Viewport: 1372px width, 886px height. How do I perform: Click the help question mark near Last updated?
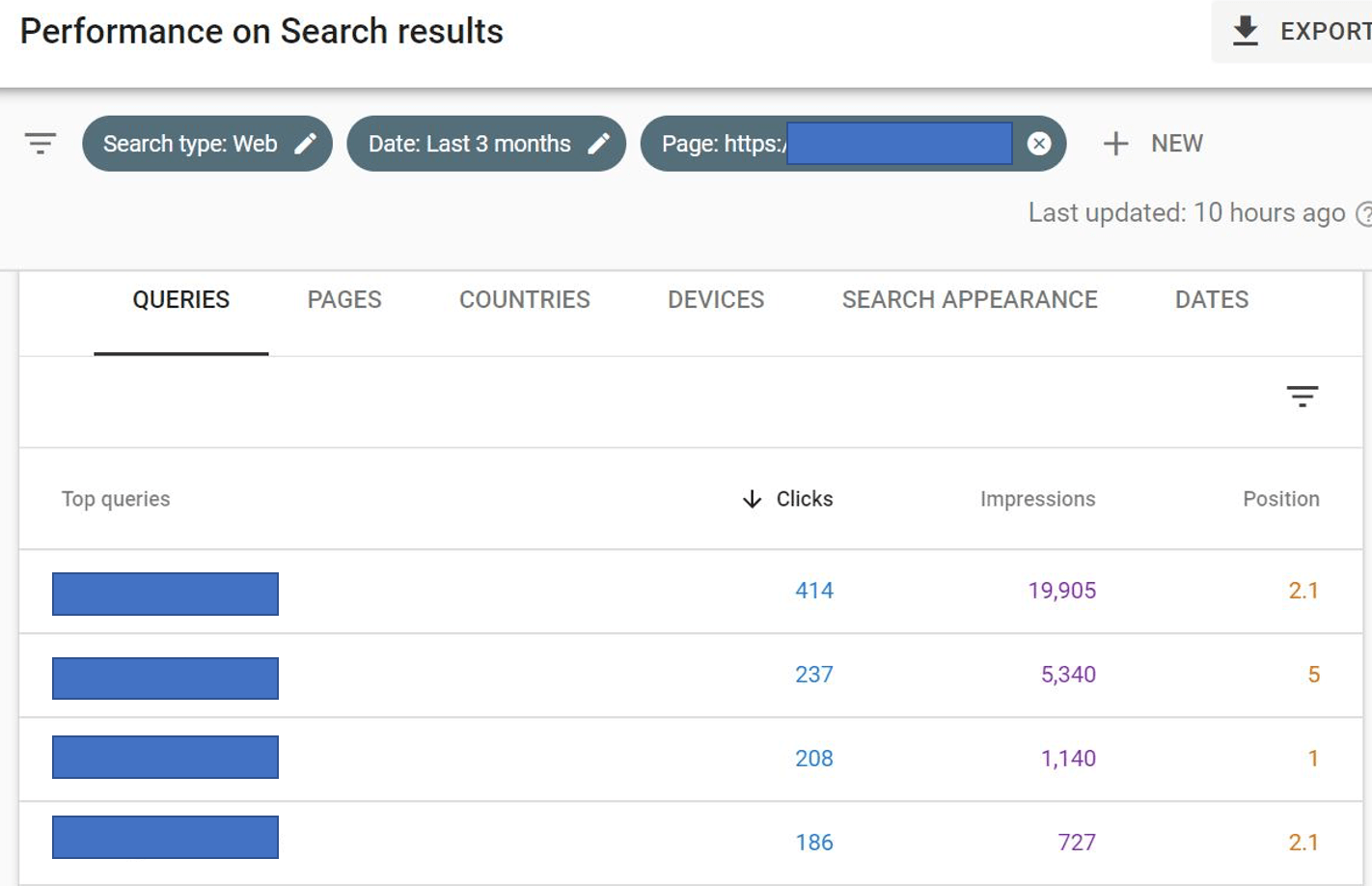click(x=1364, y=212)
